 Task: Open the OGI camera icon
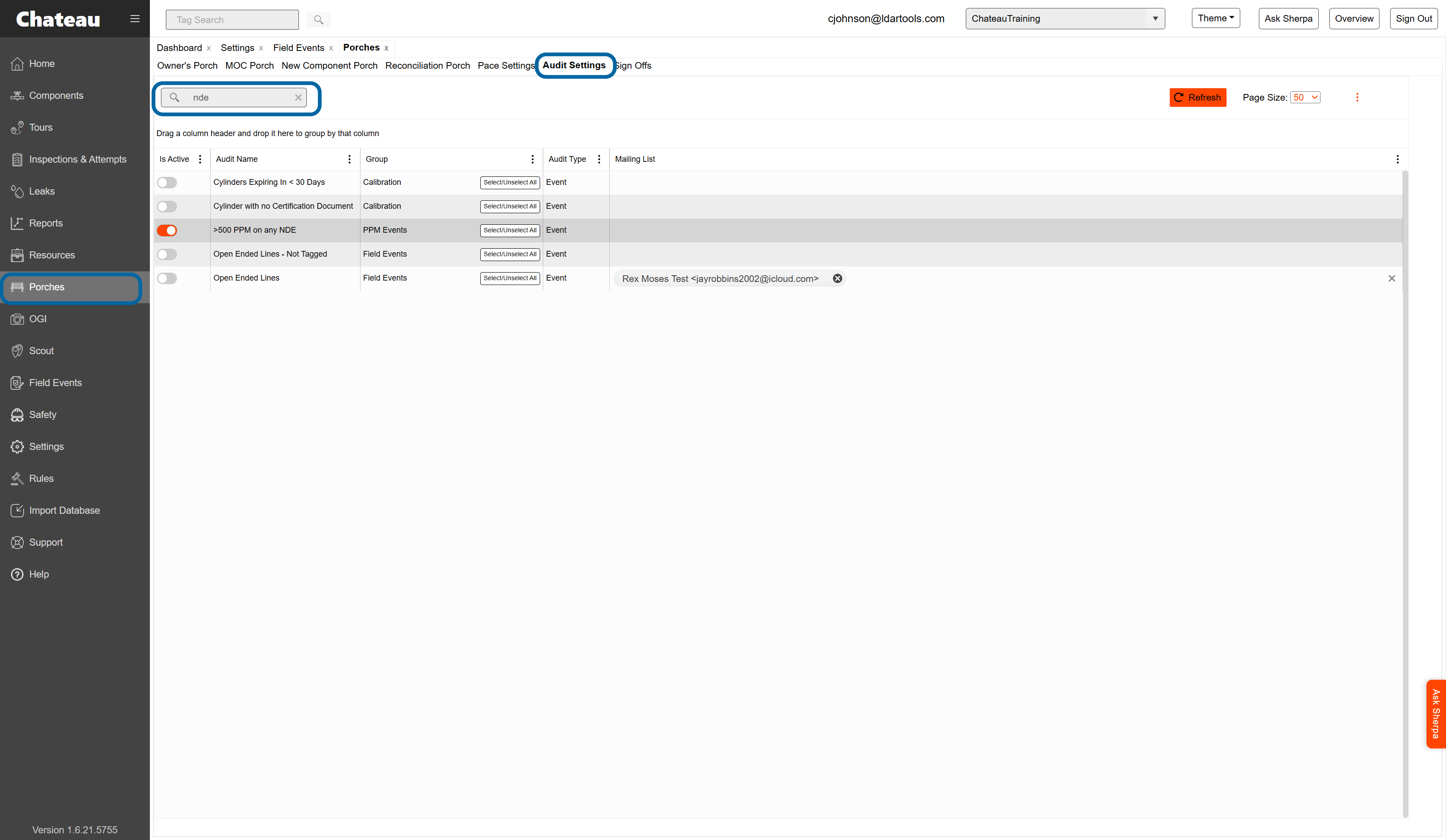(17, 319)
